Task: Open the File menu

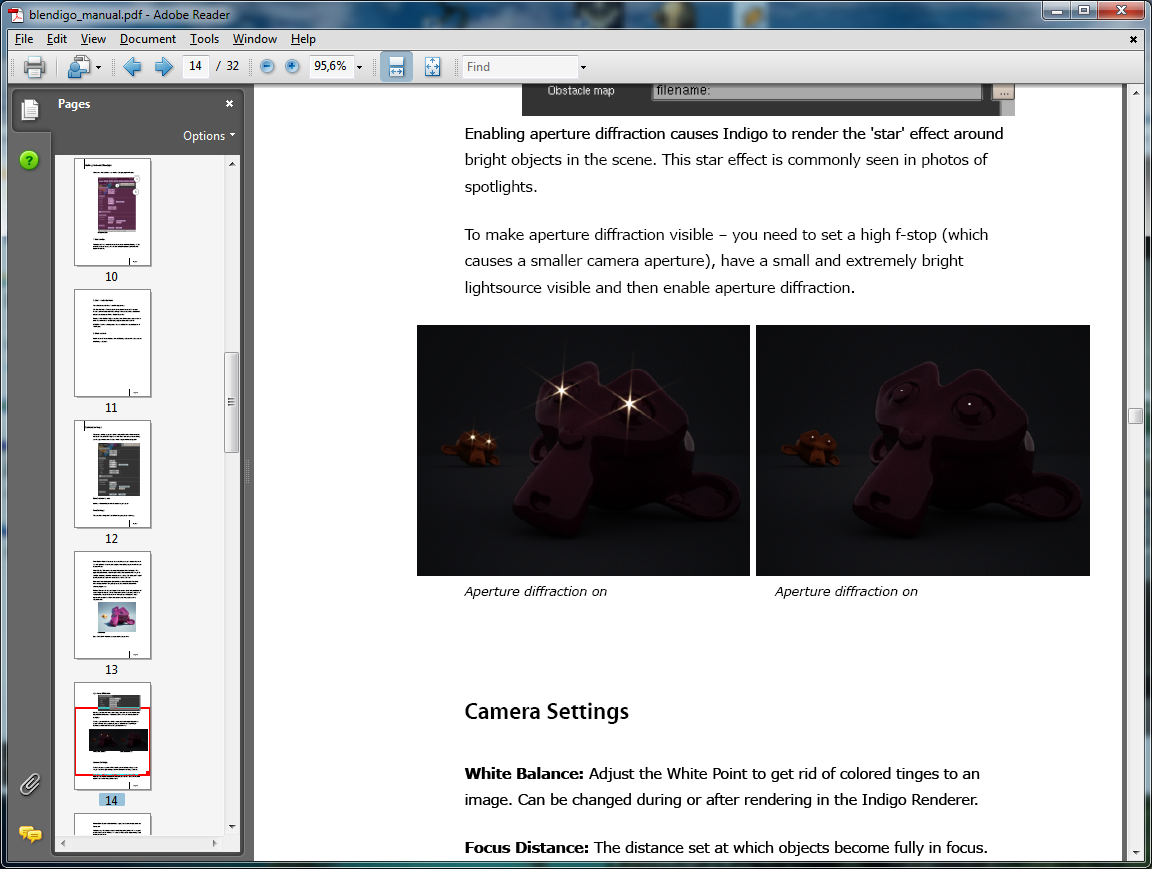Action: [x=24, y=39]
